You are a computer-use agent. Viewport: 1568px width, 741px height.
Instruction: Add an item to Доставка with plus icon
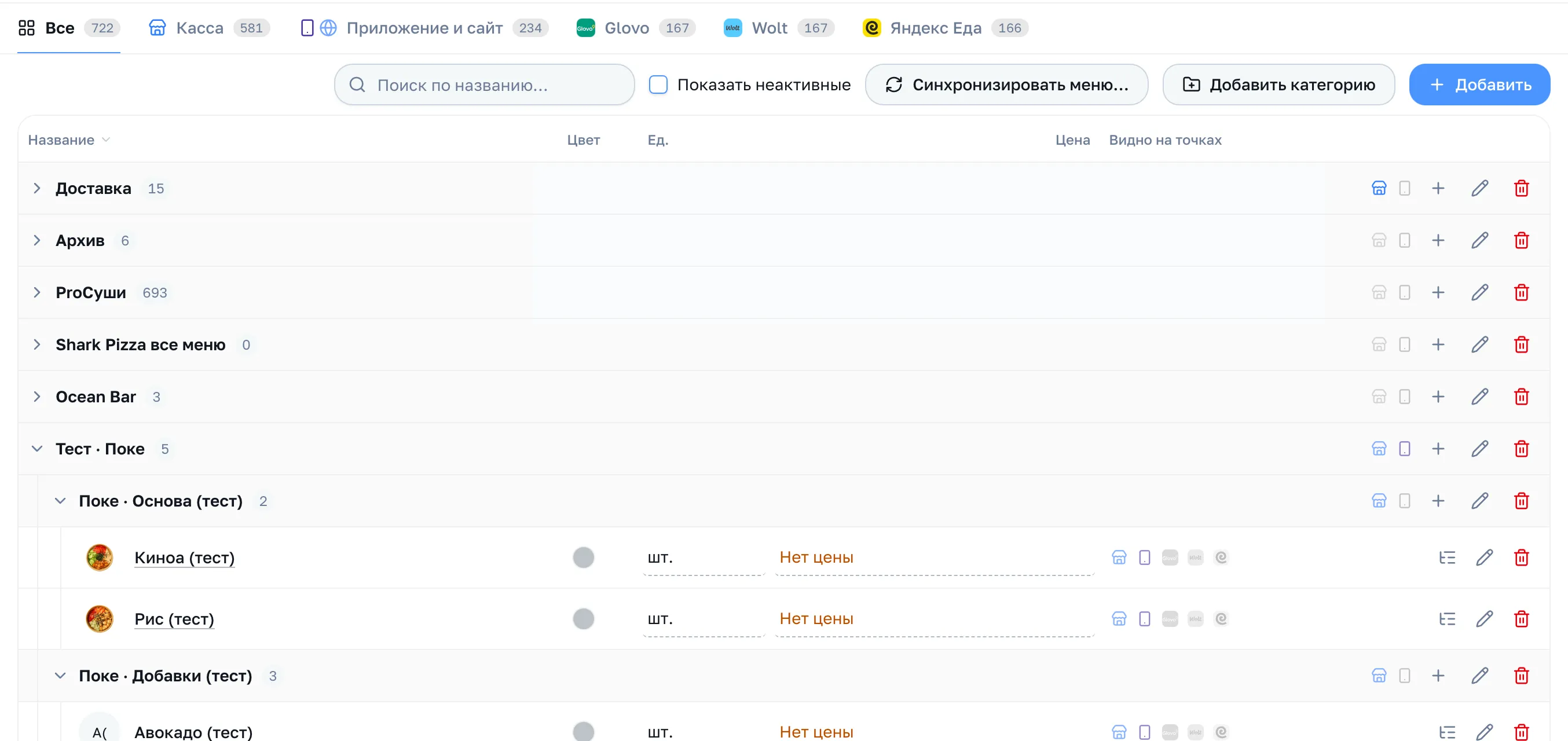click(1438, 188)
